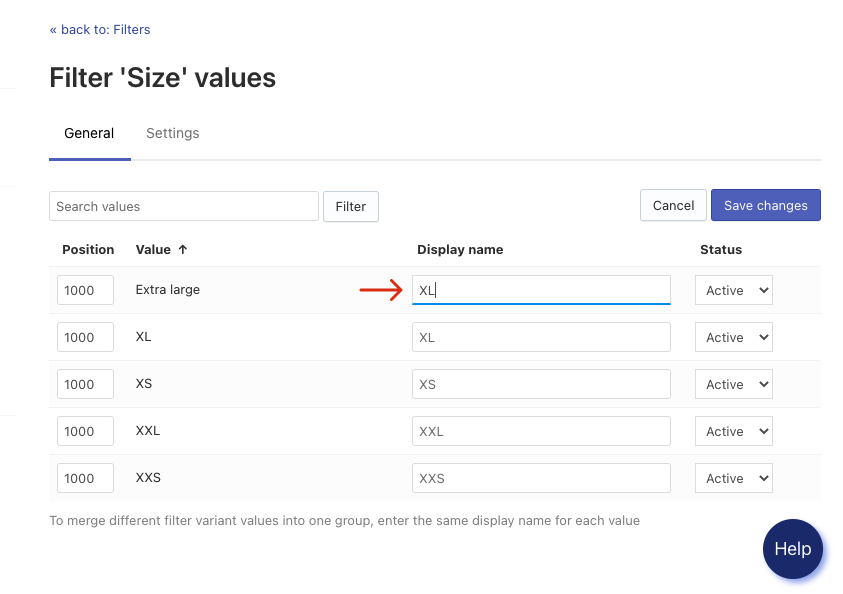843x594 pixels.
Task: Open the status dropdown for the XS row
Action: click(x=733, y=384)
